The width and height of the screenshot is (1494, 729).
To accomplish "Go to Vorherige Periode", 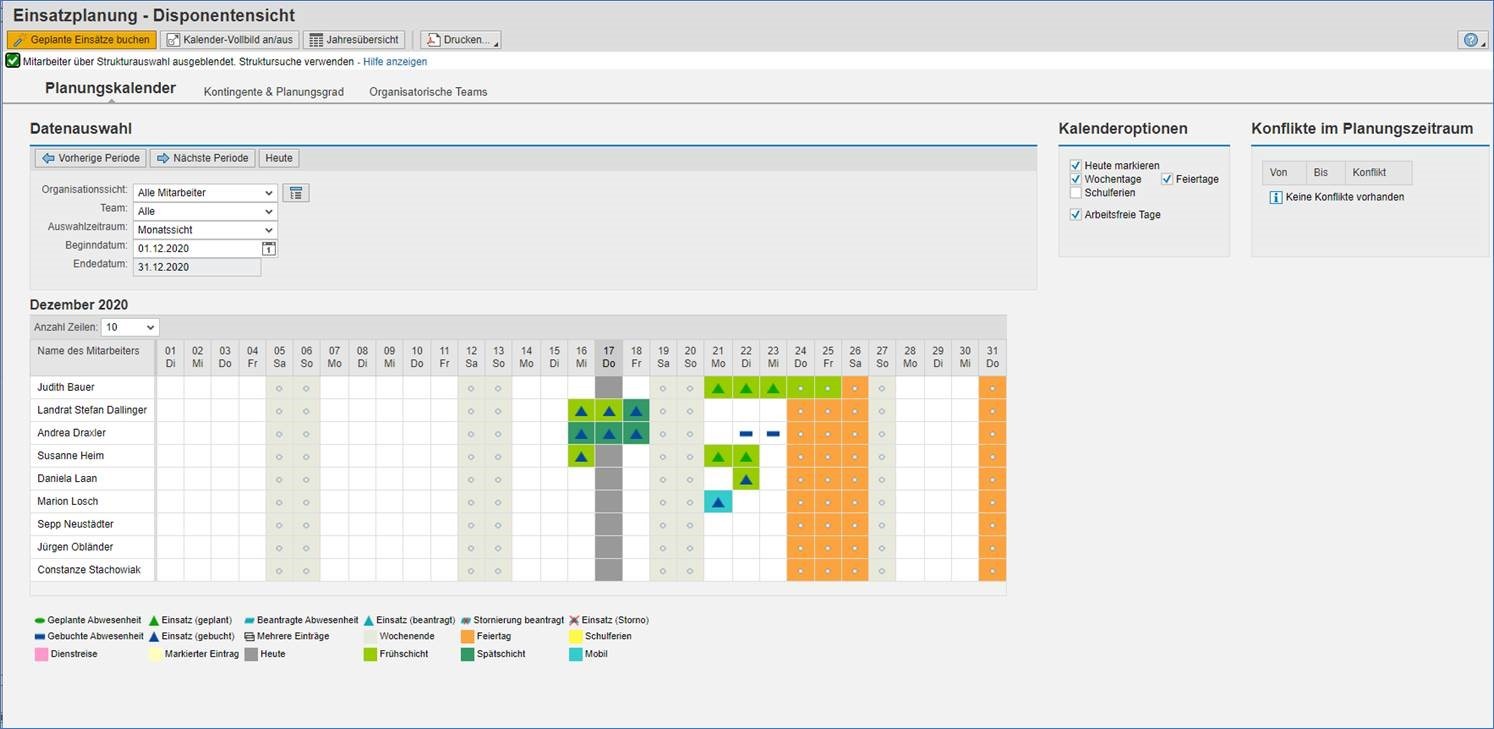I will pos(91,158).
